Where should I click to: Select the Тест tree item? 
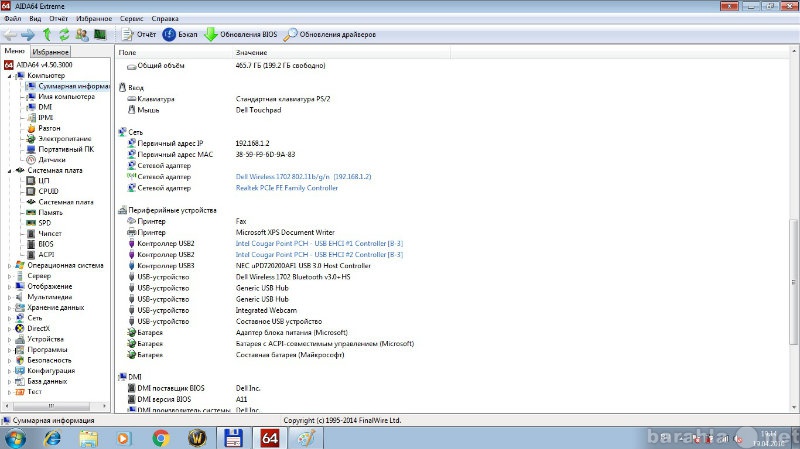pos(28,392)
